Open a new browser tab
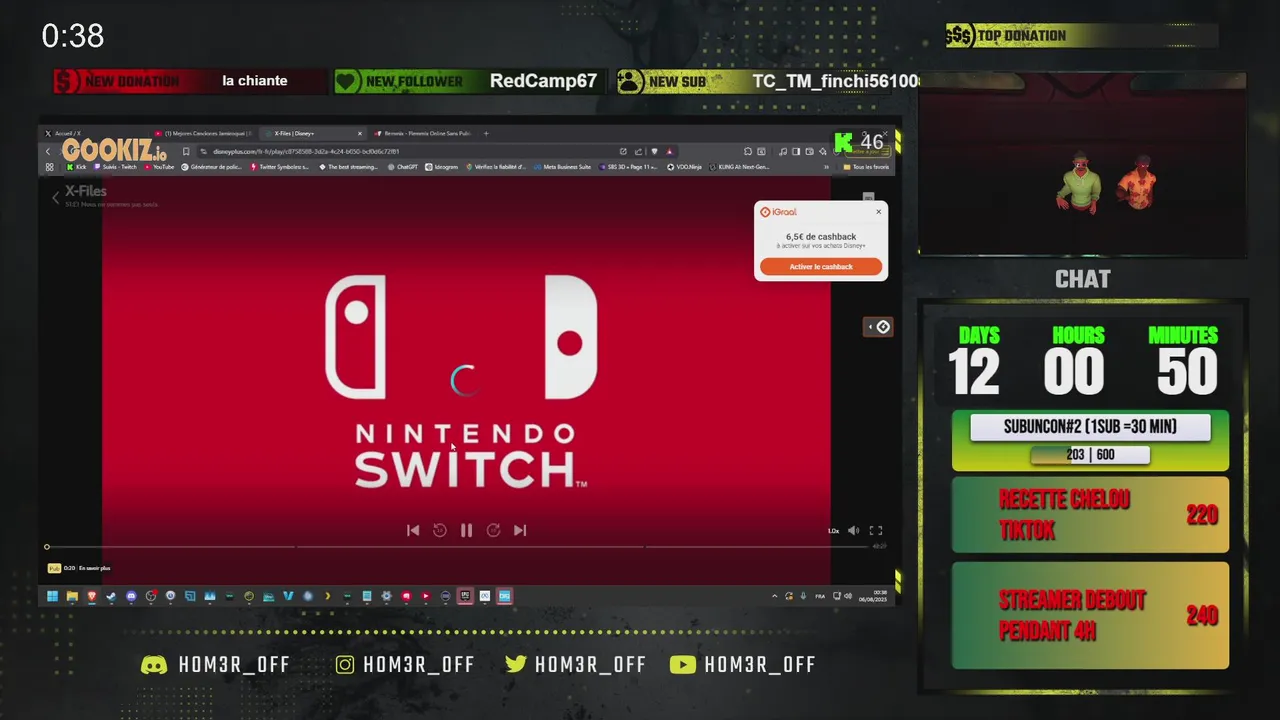The width and height of the screenshot is (1280, 720). tap(486, 133)
